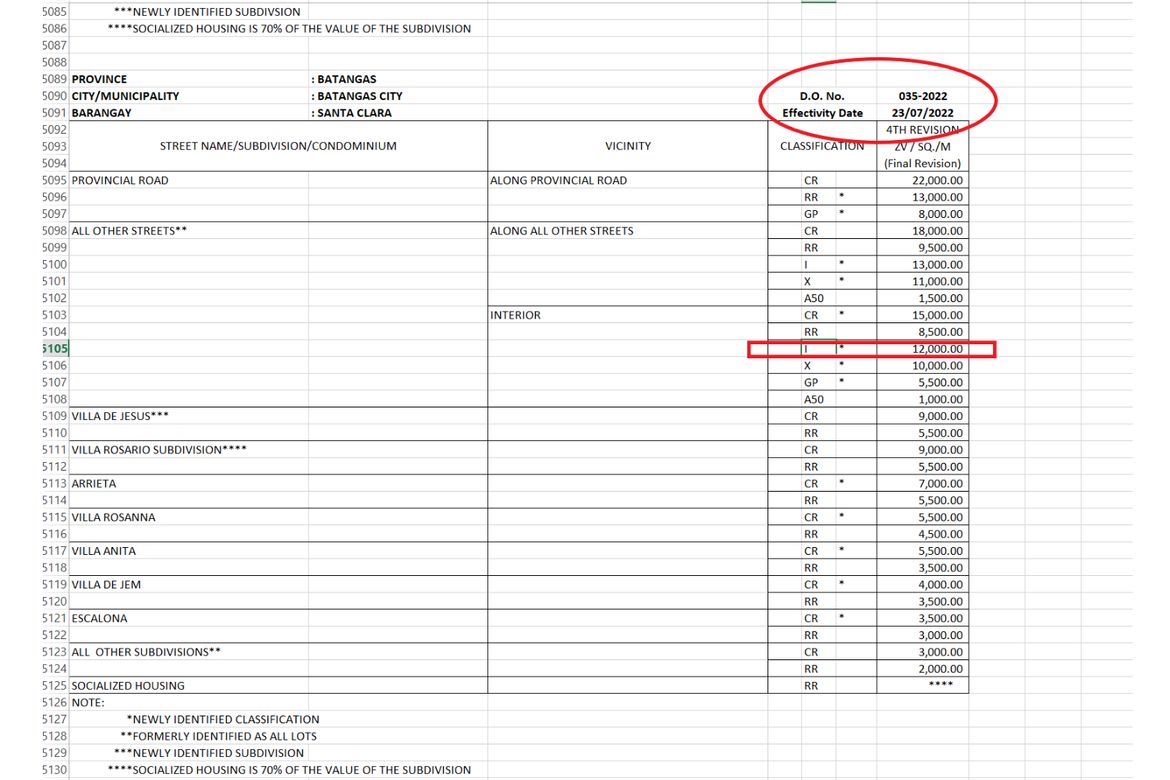Select the 12,000.00 value cell

937,349
